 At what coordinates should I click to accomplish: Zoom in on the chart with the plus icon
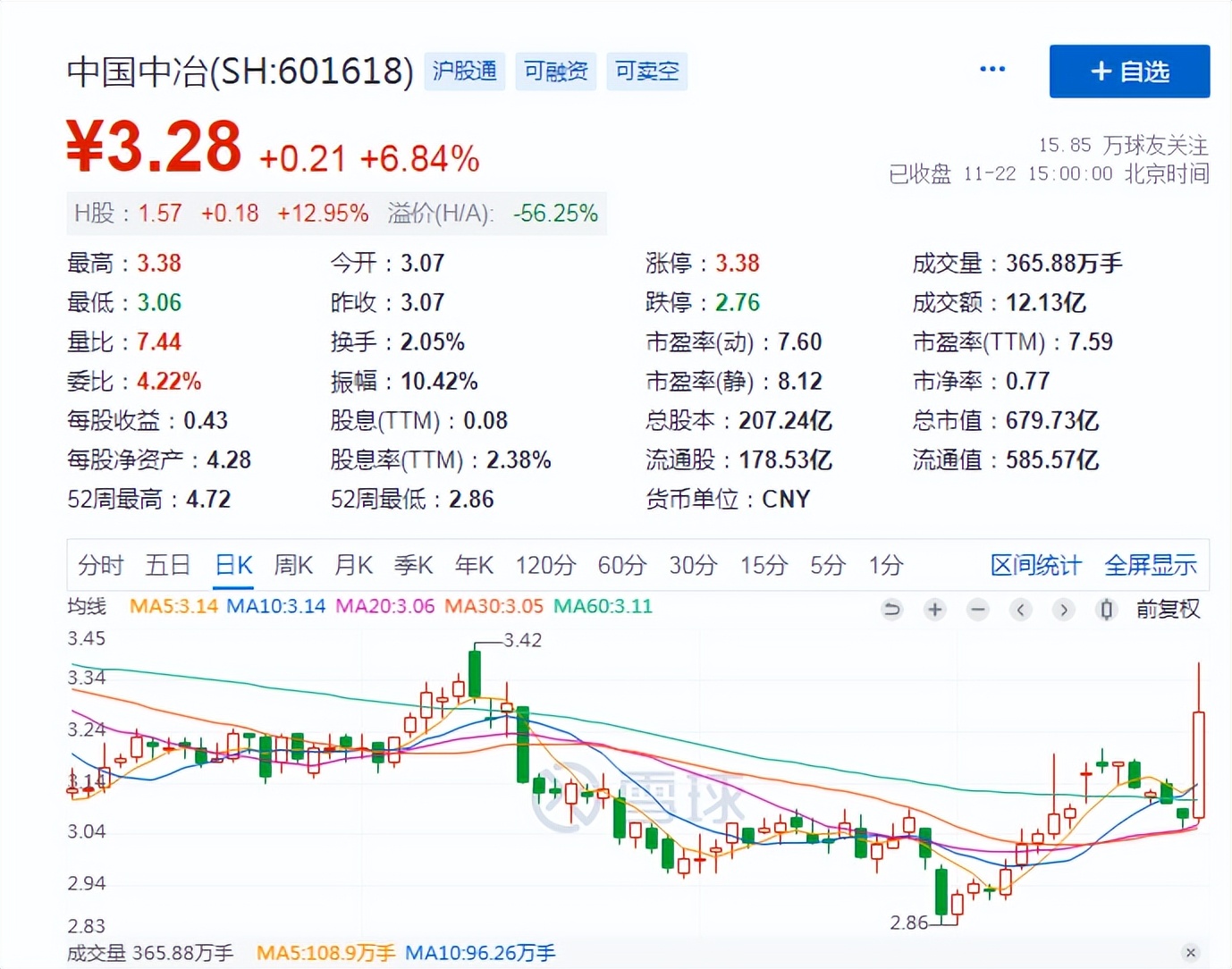click(934, 610)
